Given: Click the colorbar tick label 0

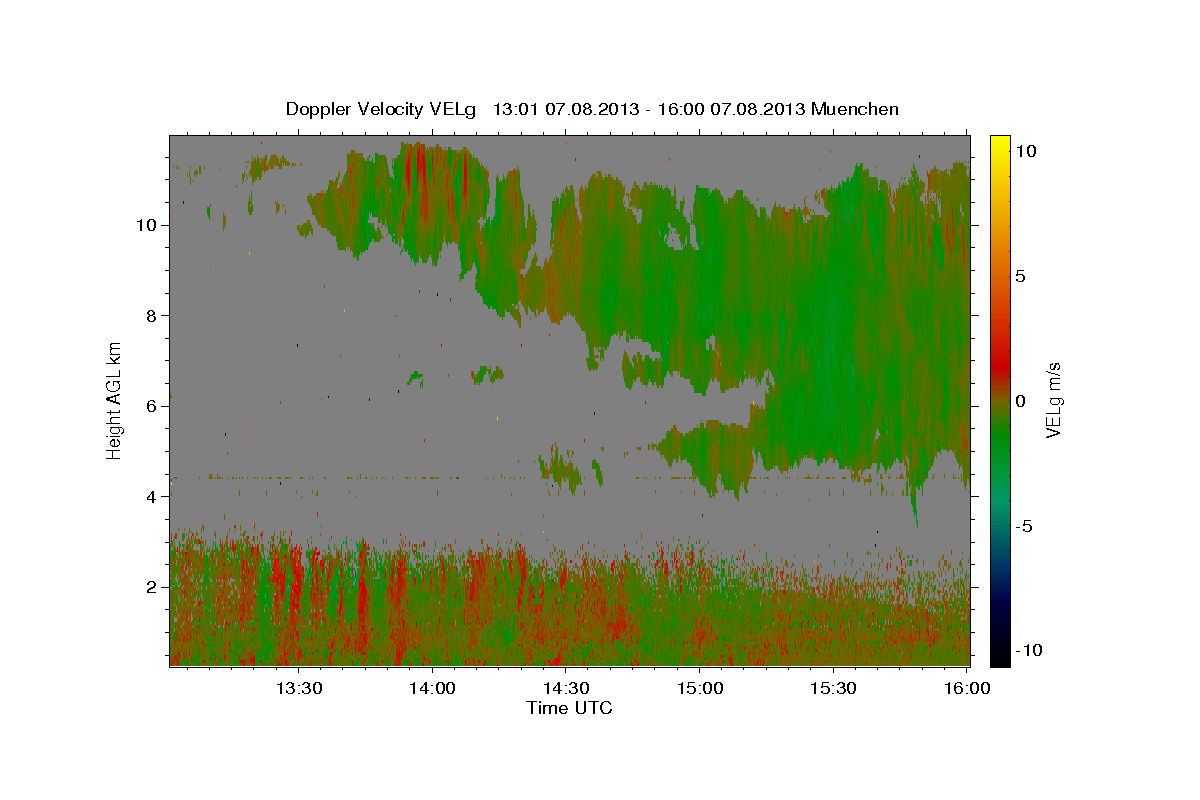Looking at the screenshot, I should point(1020,401).
